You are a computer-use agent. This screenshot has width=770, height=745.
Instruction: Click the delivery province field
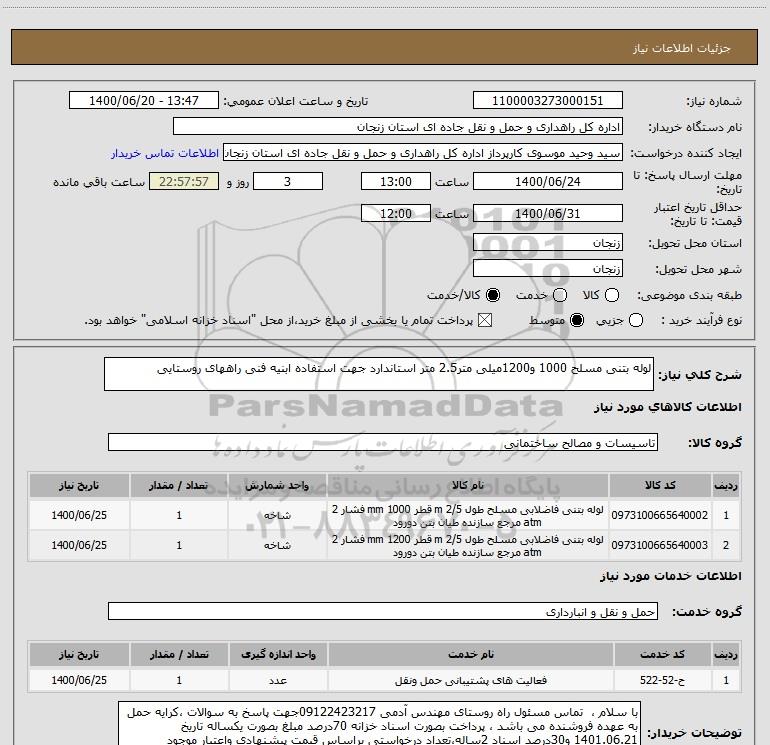point(548,243)
